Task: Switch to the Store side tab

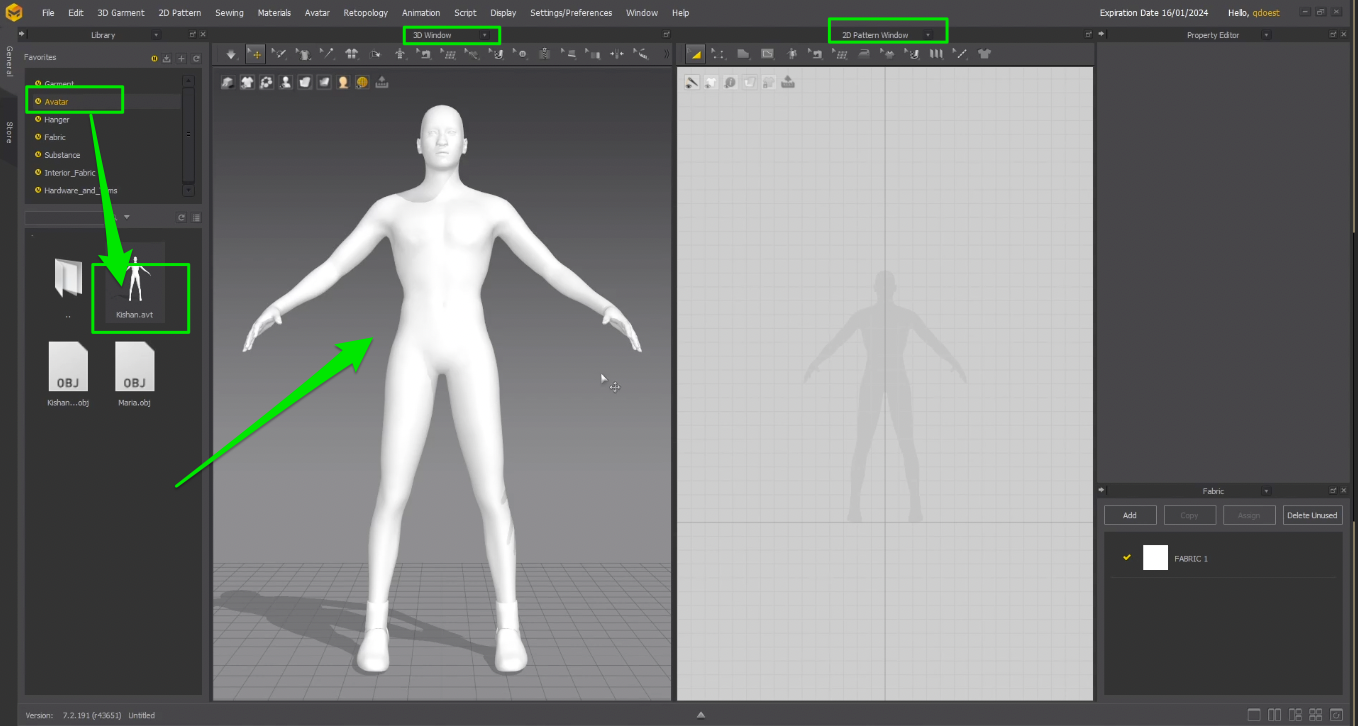Action: click(x=9, y=132)
